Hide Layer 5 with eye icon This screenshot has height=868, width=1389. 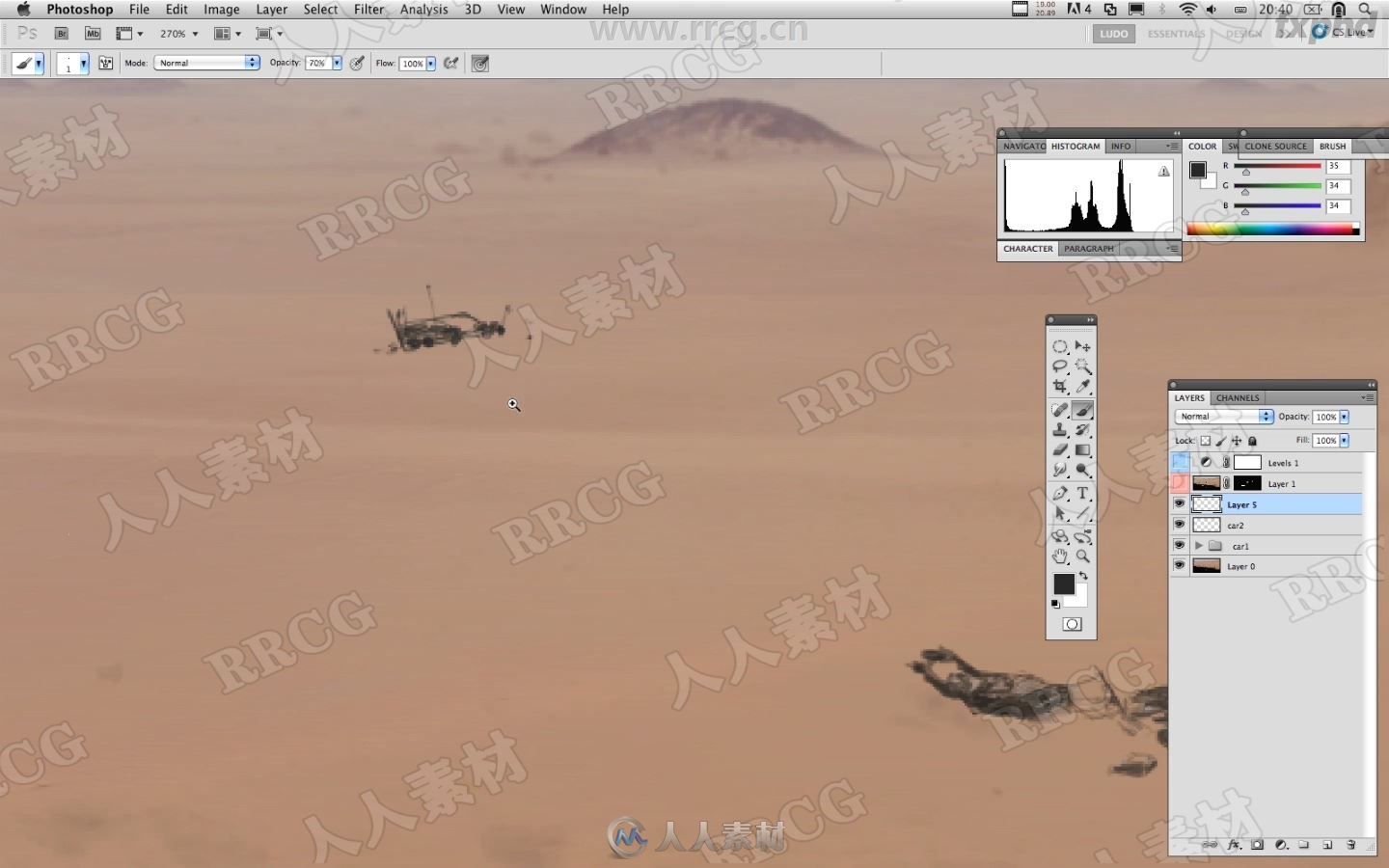1180,504
